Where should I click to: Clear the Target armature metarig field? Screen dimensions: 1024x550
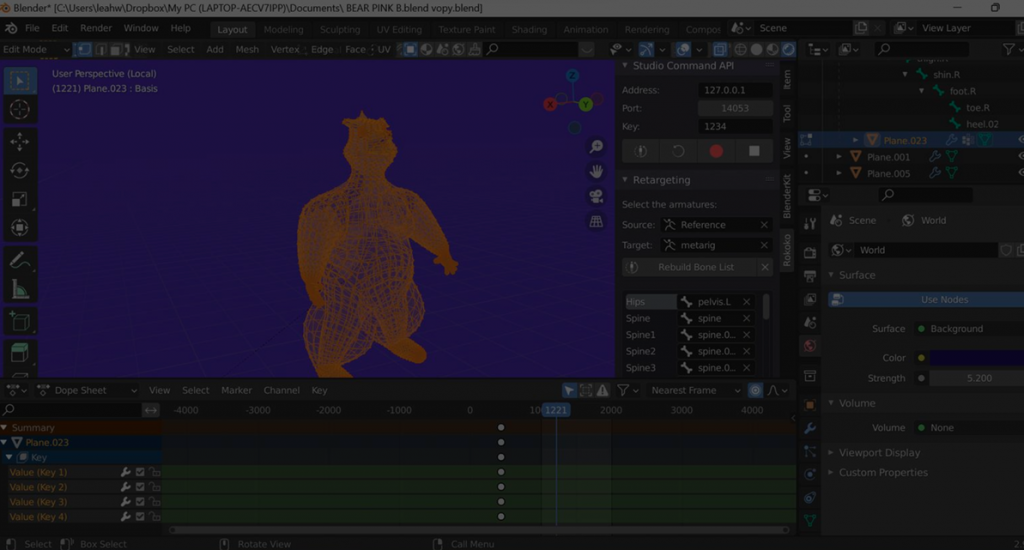[764, 245]
